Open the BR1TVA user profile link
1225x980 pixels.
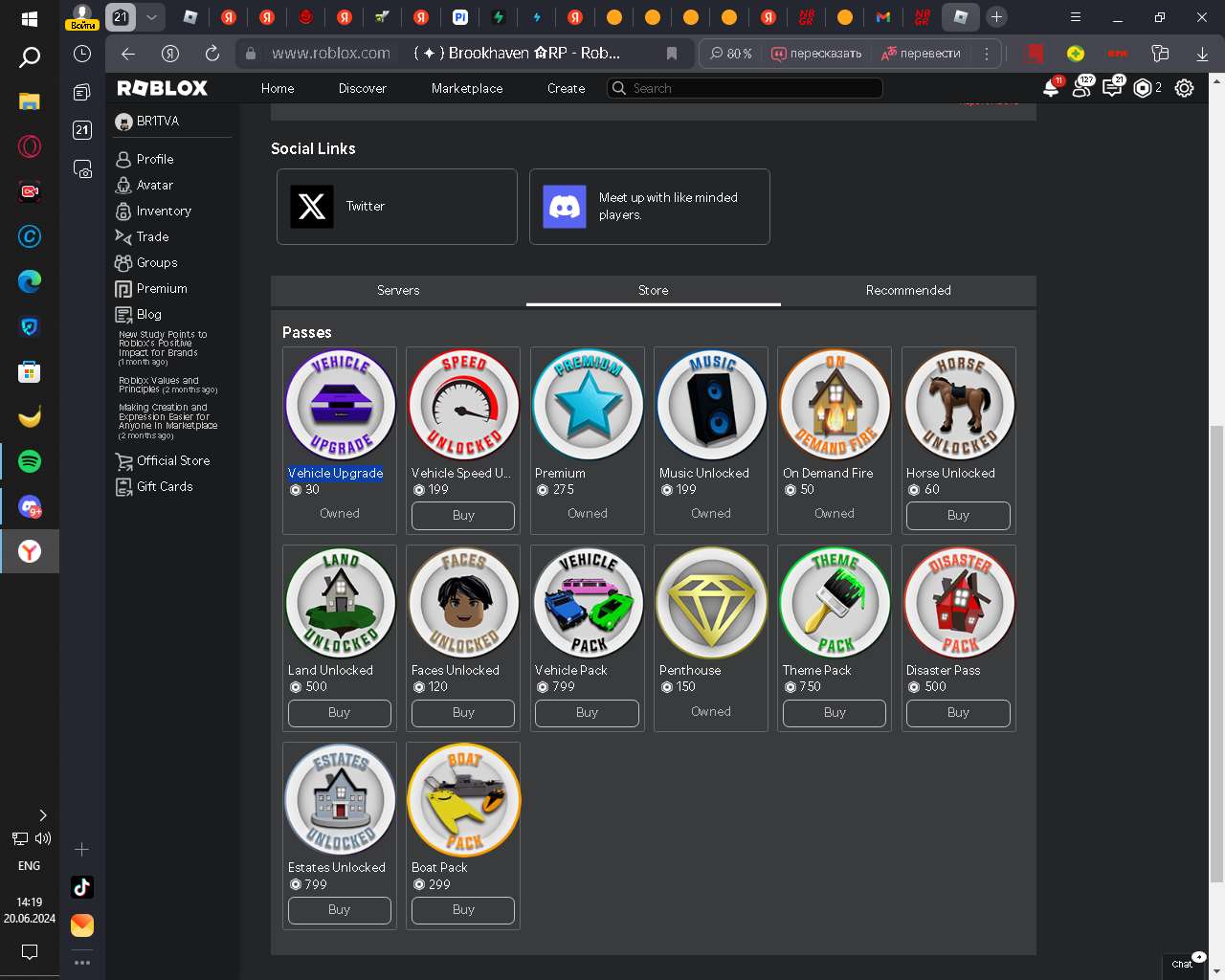[x=147, y=122]
